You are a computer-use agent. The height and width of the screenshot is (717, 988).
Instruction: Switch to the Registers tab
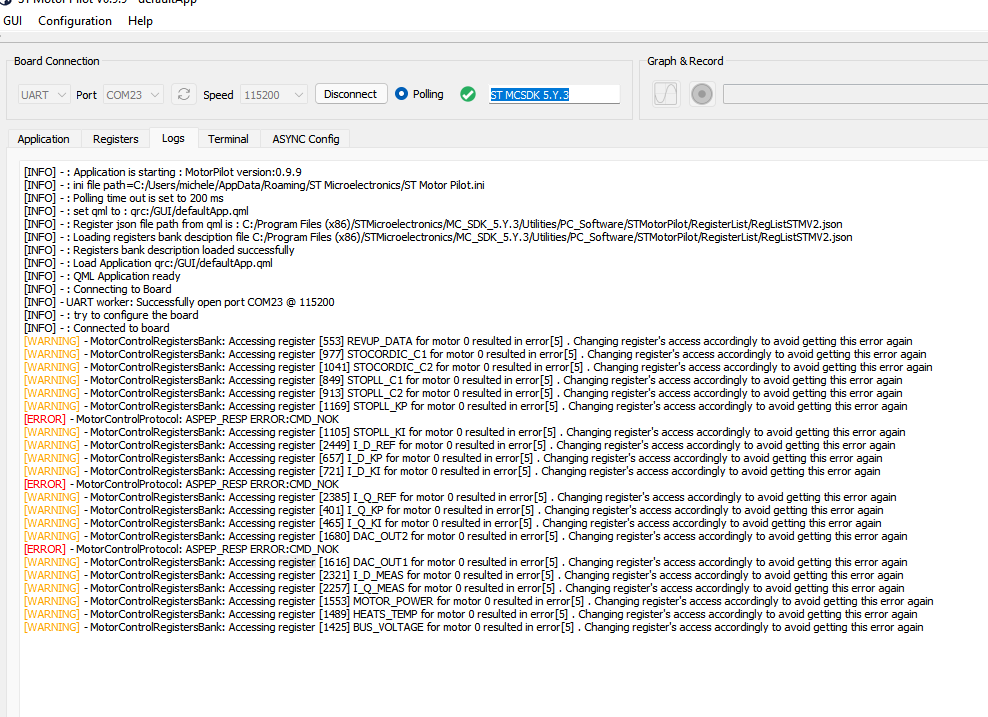click(x=115, y=139)
